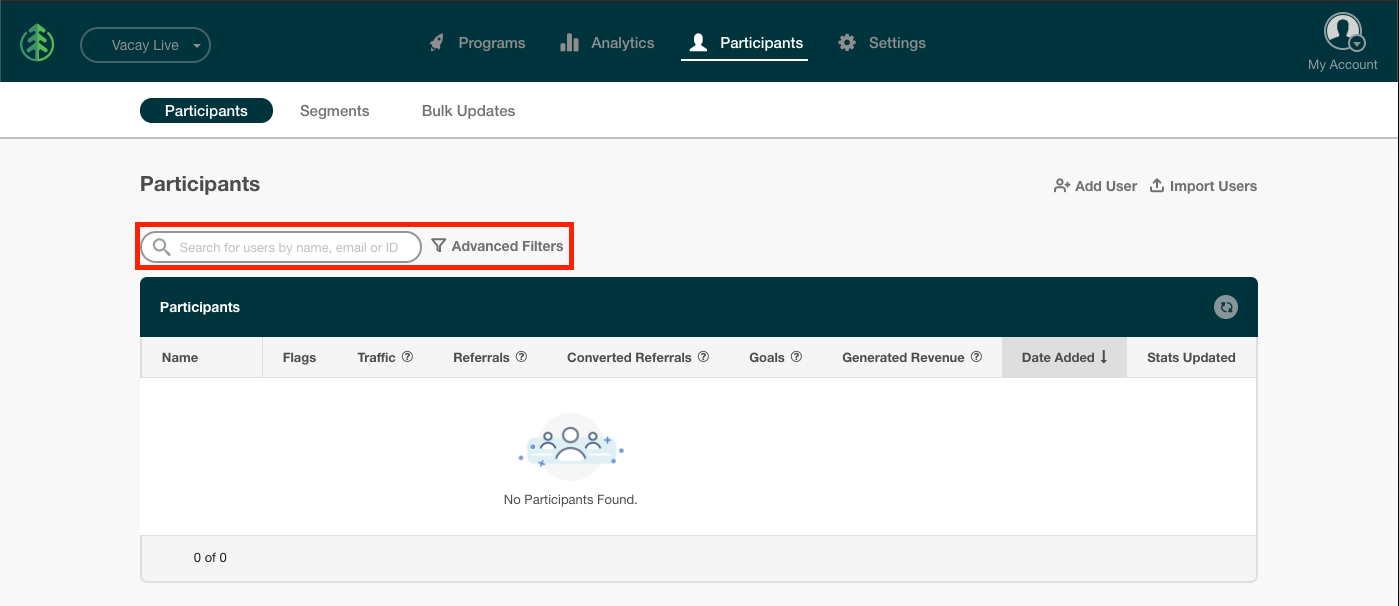Image resolution: width=1399 pixels, height=606 pixels.
Task: Click the help icon beside Referrals
Action: [x=521, y=357]
